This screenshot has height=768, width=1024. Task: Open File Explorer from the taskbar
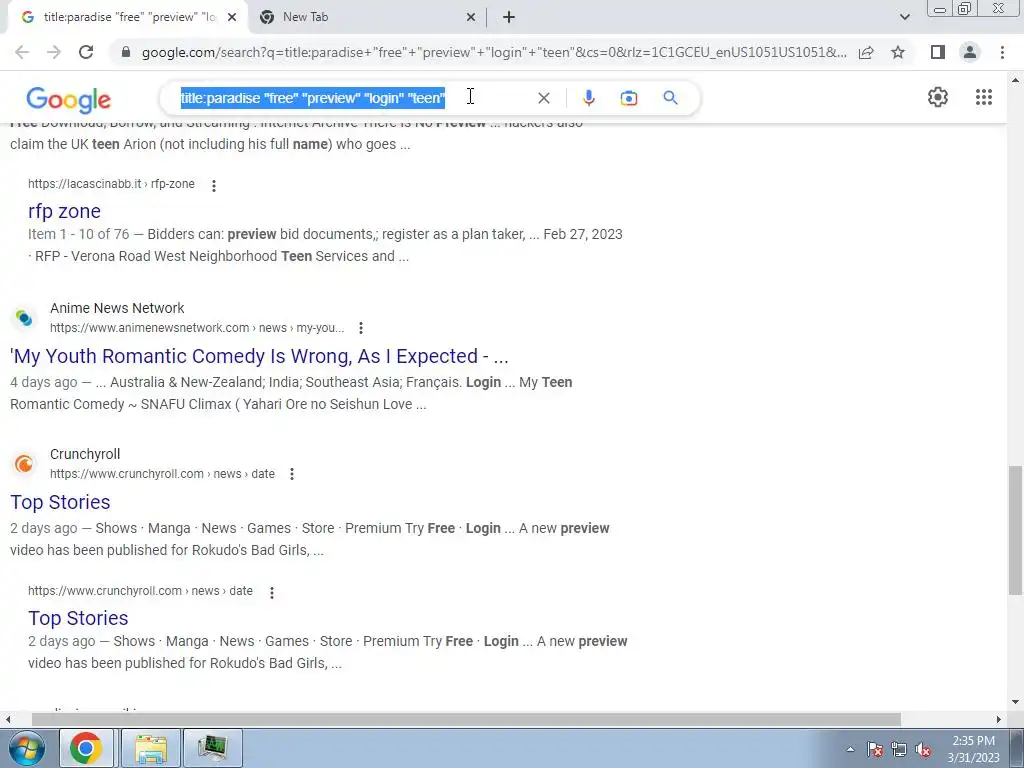point(151,748)
